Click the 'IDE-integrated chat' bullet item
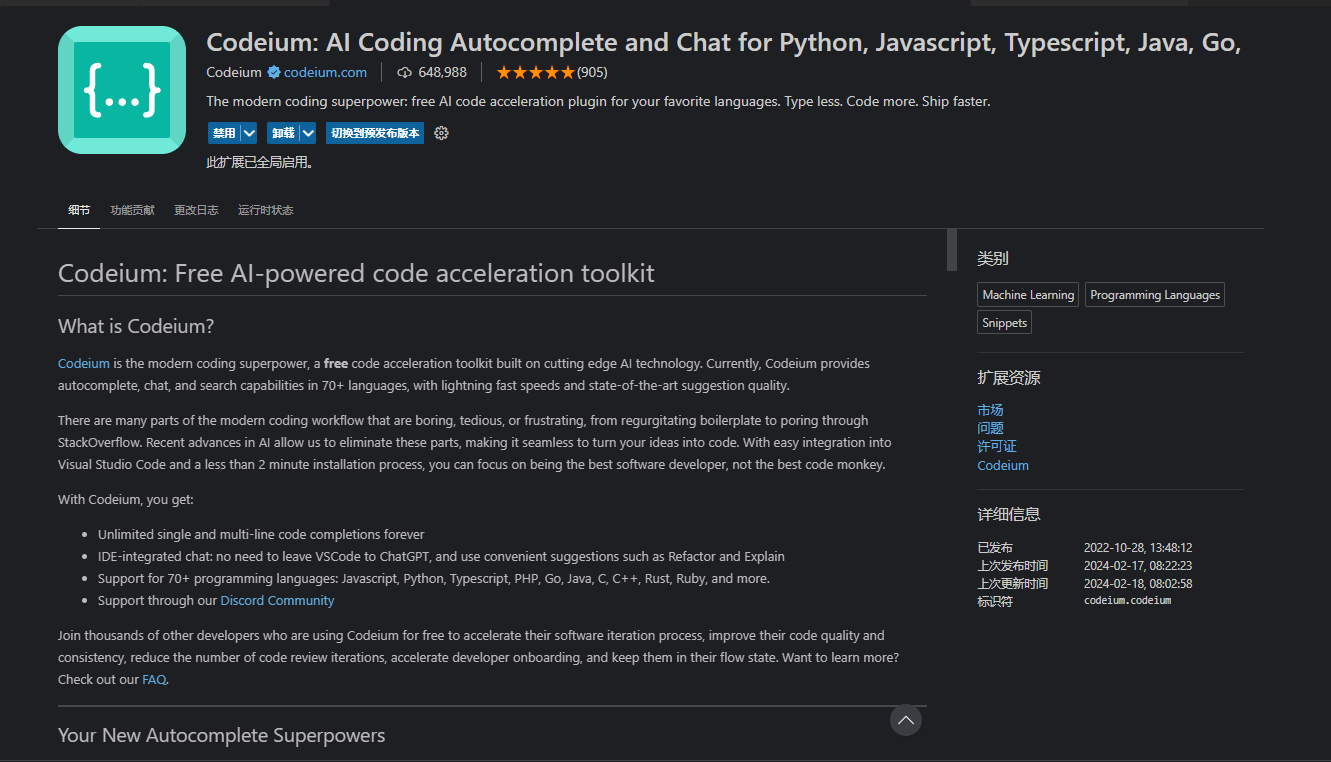 point(441,557)
